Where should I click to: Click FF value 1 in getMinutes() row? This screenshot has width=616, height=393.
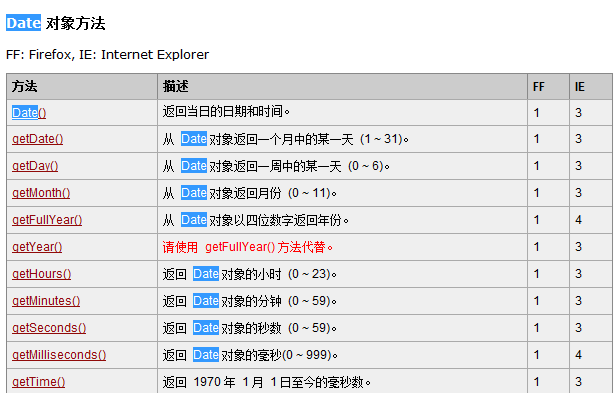coord(536,301)
